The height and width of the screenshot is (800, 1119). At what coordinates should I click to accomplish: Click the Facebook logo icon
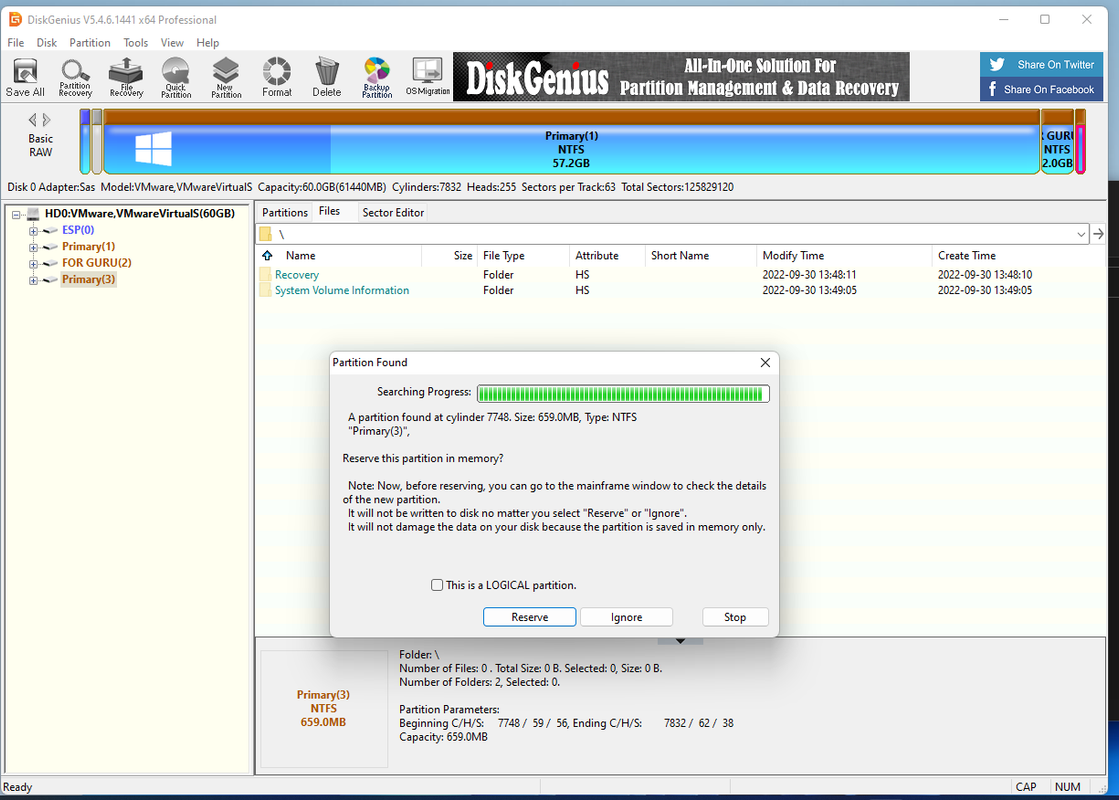click(993, 89)
